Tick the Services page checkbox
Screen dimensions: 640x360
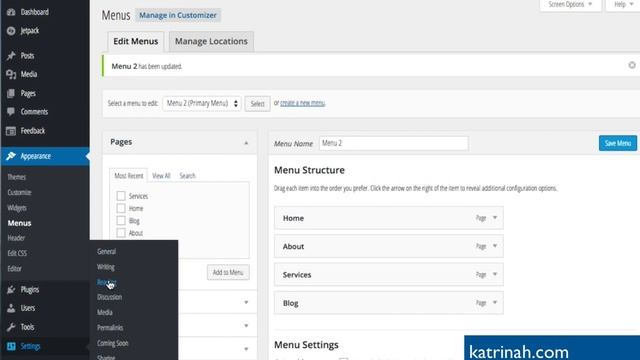click(x=121, y=196)
